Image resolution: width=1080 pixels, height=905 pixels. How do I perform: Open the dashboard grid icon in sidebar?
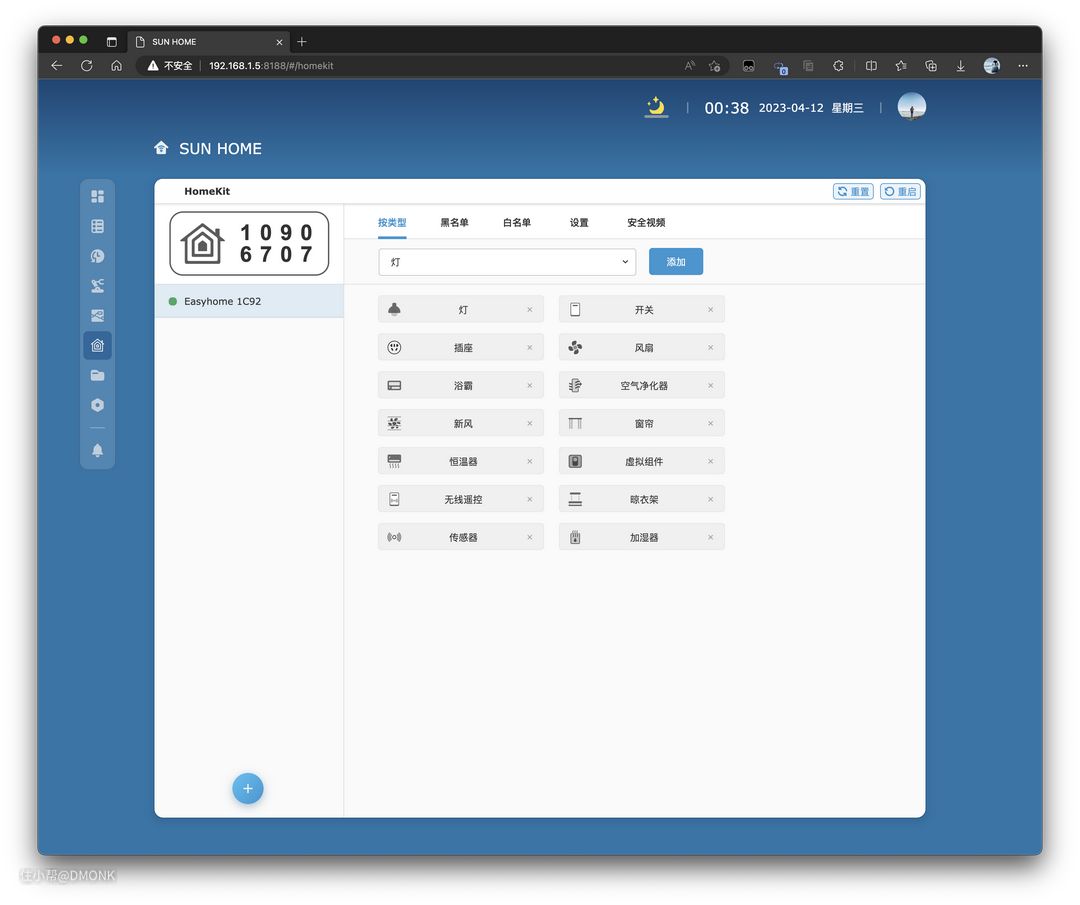(97, 197)
